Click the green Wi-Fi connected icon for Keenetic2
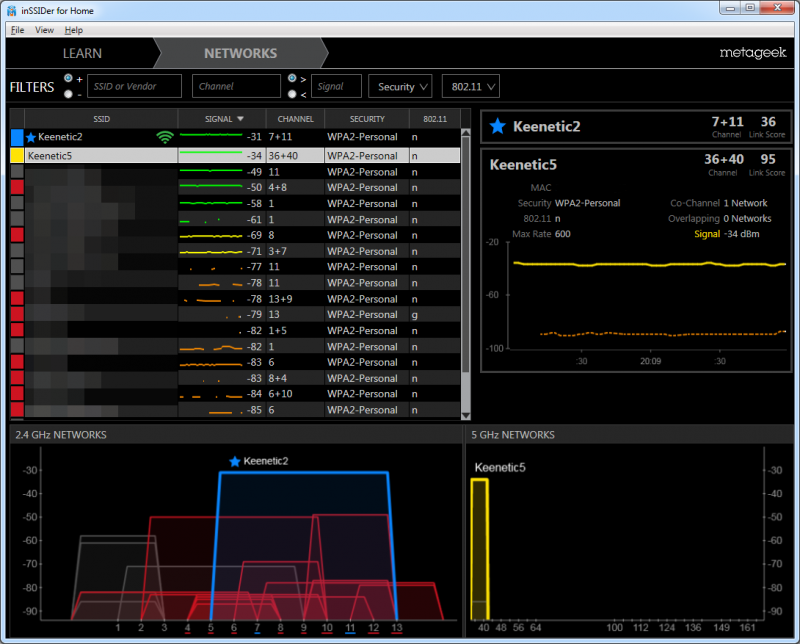Viewport: 800px width, 644px height. pyautogui.click(x=165, y=137)
